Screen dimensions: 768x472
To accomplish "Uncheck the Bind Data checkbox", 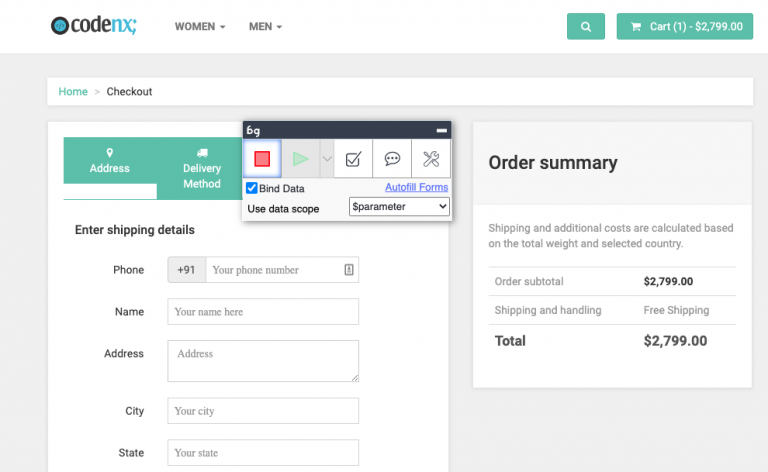I will pyautogui.click(x=252, y=188).
